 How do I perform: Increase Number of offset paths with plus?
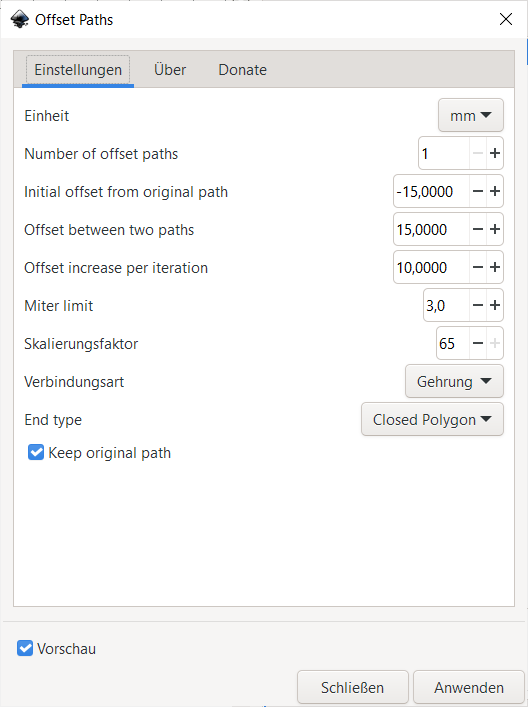coord(495,153)
